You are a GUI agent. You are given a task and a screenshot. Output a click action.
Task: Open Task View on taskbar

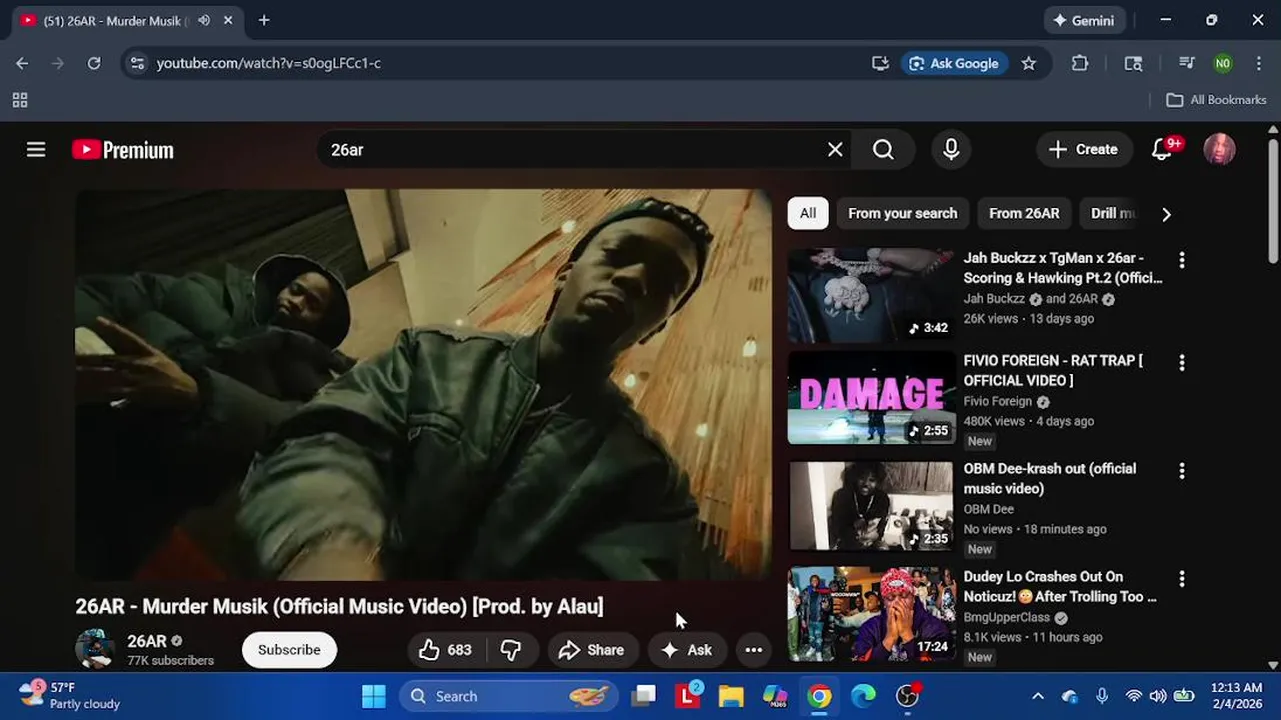point(643,696)
